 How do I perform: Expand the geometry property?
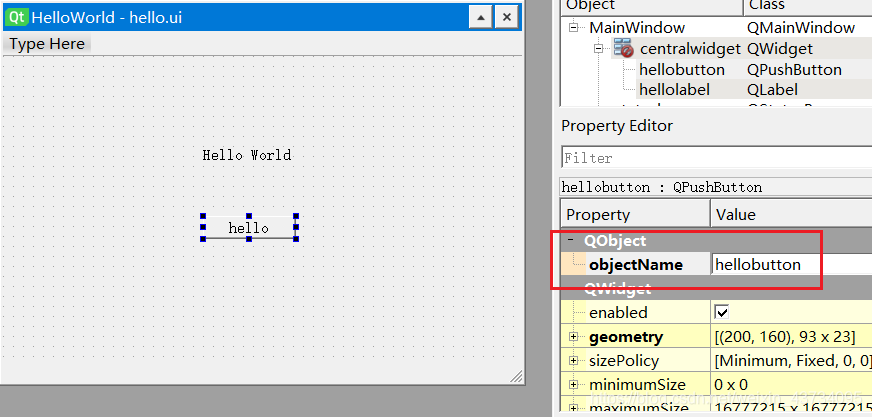tap(573, 337)
